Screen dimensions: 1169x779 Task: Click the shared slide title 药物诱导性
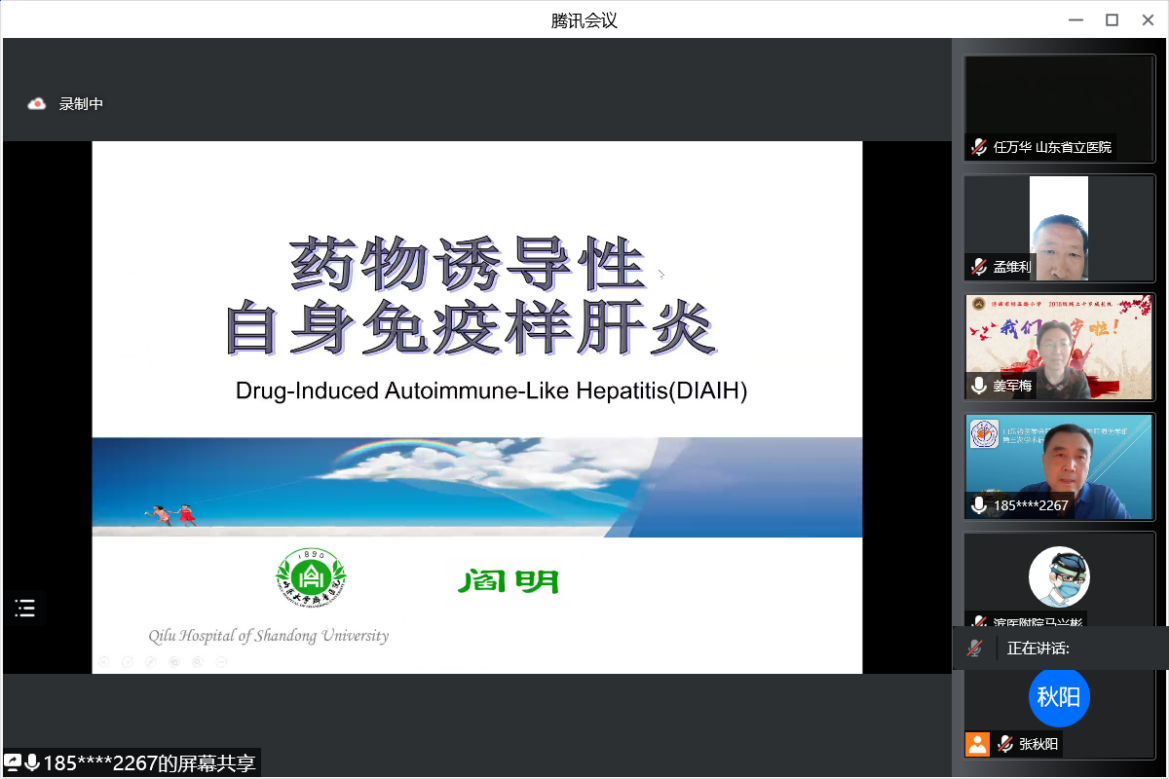466,266
